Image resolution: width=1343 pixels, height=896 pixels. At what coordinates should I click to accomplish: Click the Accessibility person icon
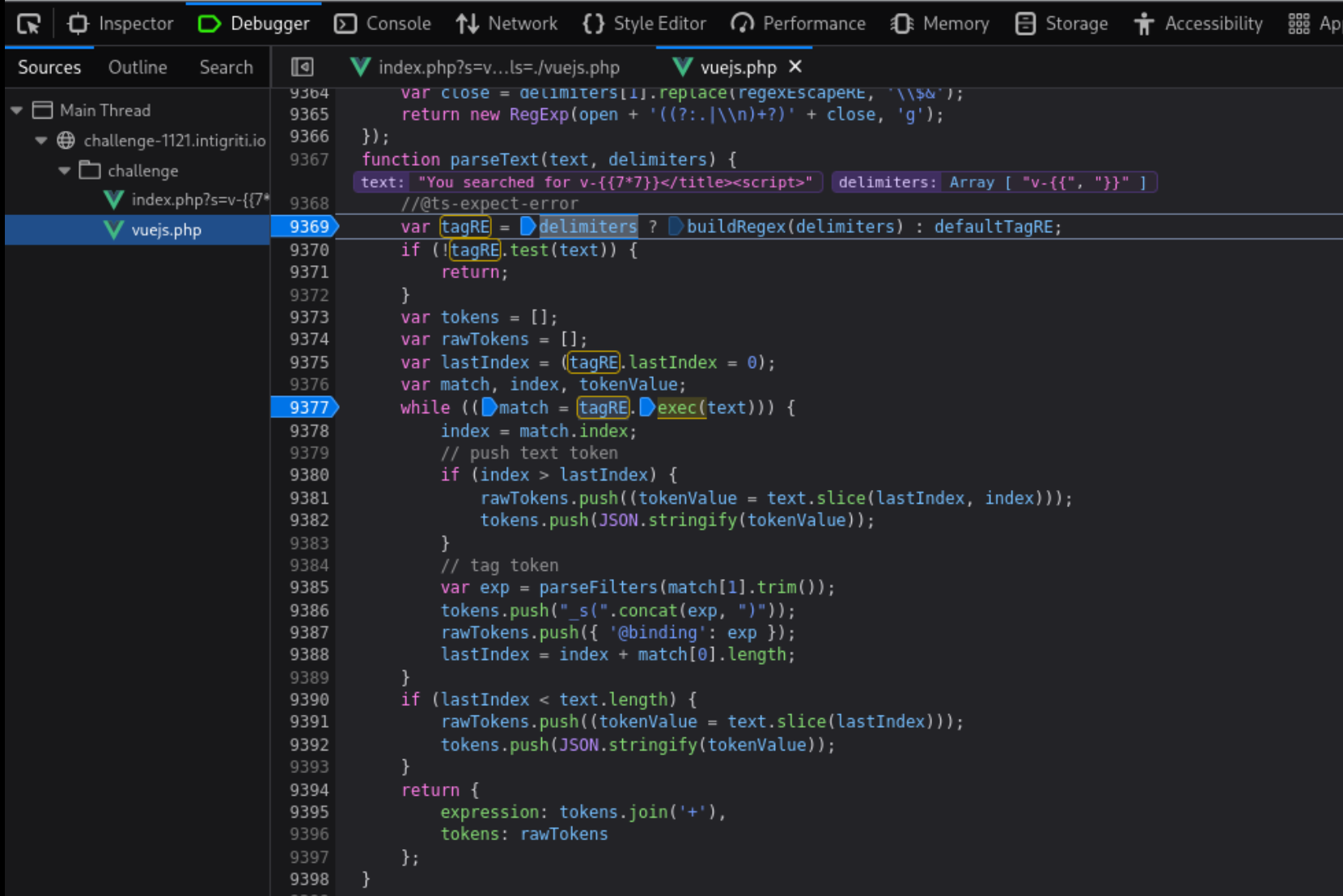[1143, 24]
